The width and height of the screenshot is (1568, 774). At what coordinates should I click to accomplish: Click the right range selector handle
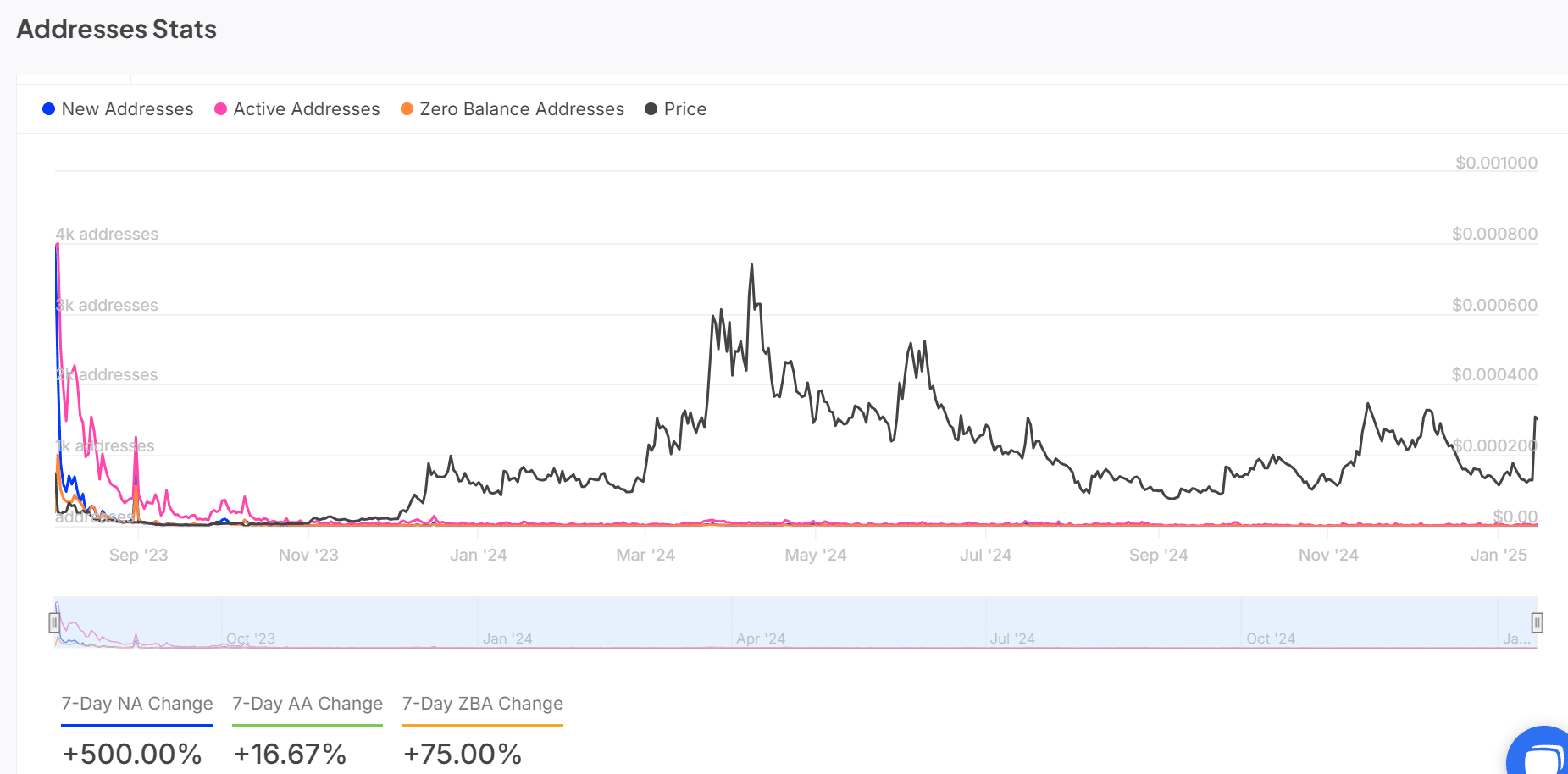coord(1537,623)
